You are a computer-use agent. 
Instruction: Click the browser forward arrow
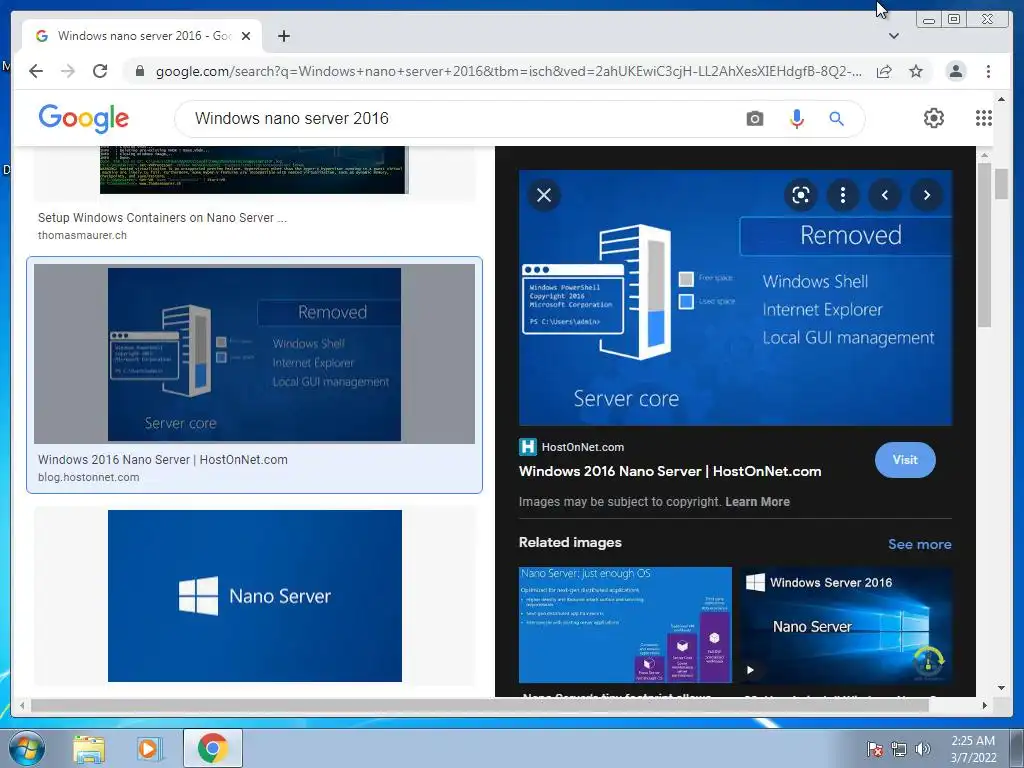tap(68, 71)
